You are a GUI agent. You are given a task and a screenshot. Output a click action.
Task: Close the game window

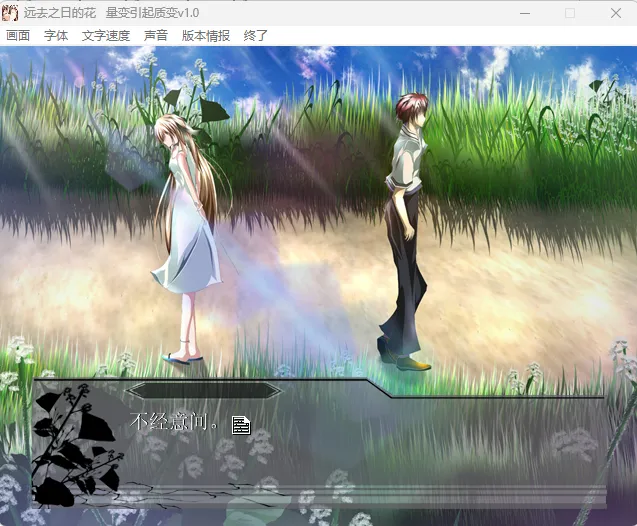point(616,13)
